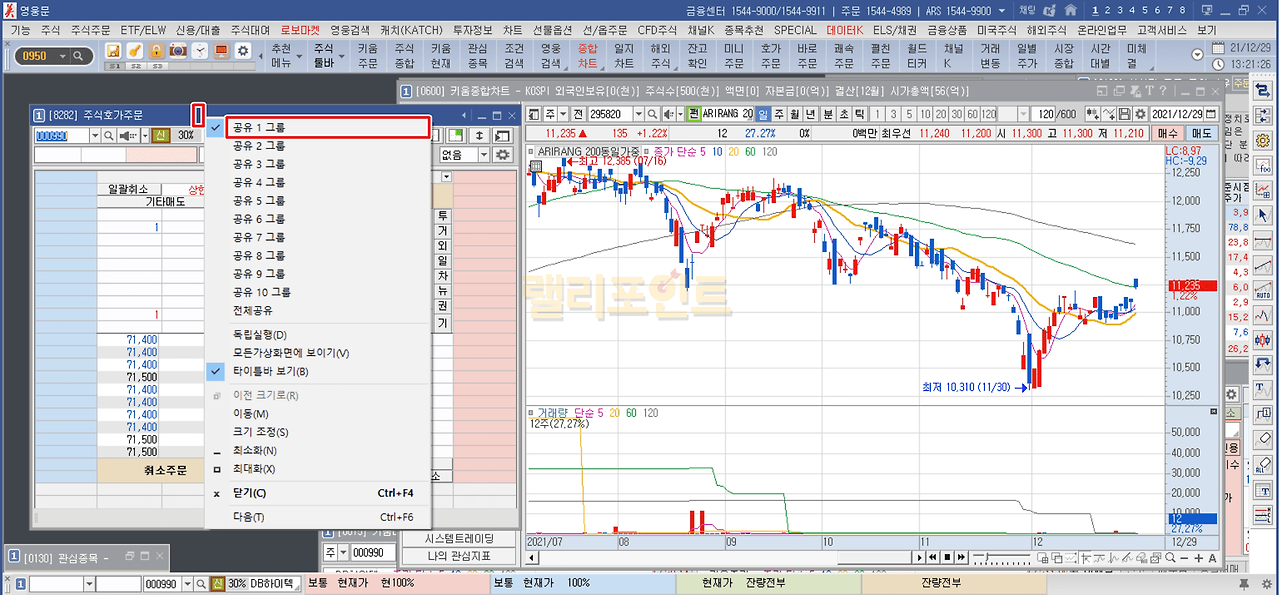Expand stock code 295820 dropdown arrow
Image resolution: width=1280 pixels, height=595 pixels.
pos(638,114)
